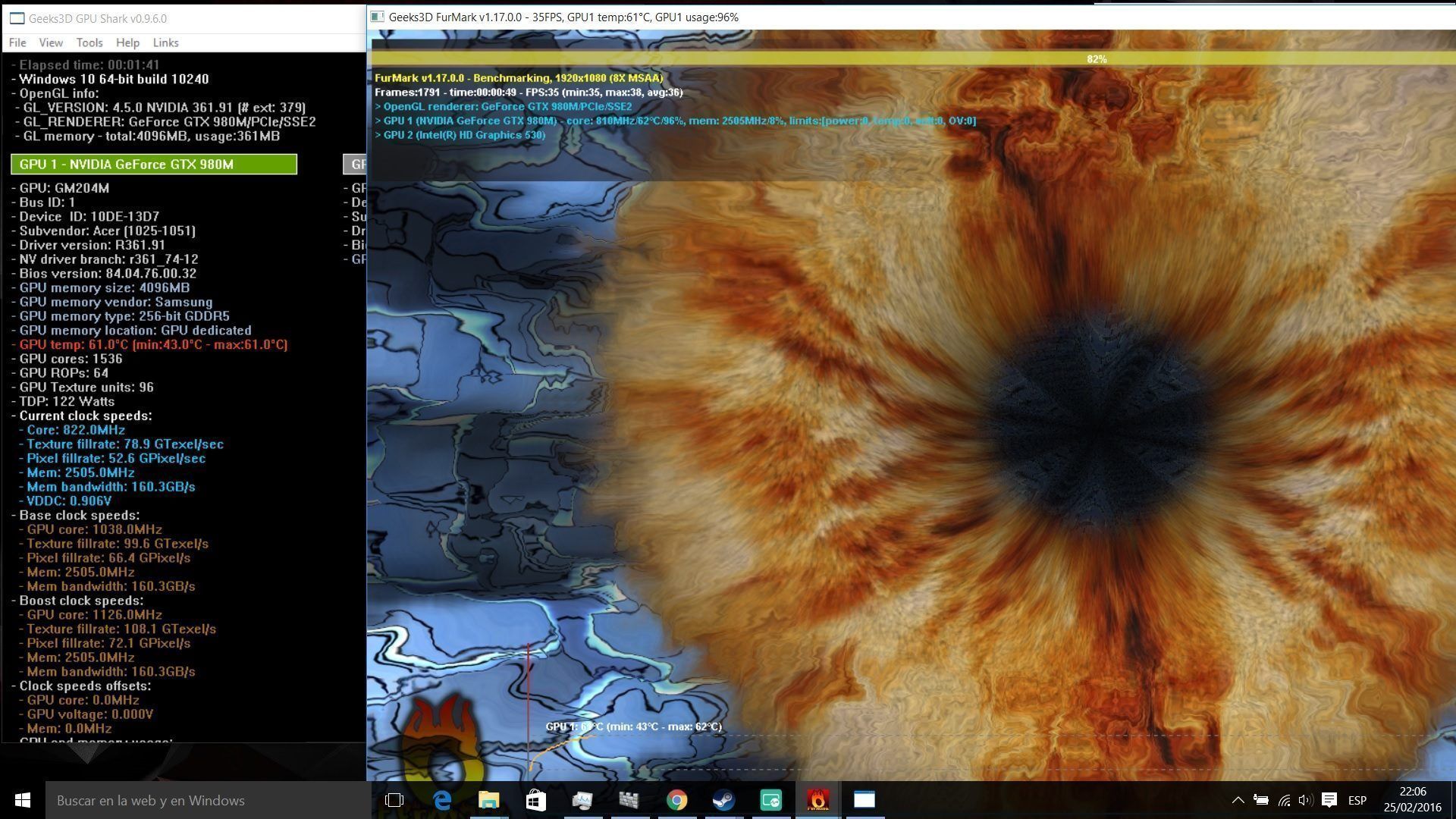Click the volume speaker tray icon
This screenshot has width=1456, height=819.
click(1305, 800)
